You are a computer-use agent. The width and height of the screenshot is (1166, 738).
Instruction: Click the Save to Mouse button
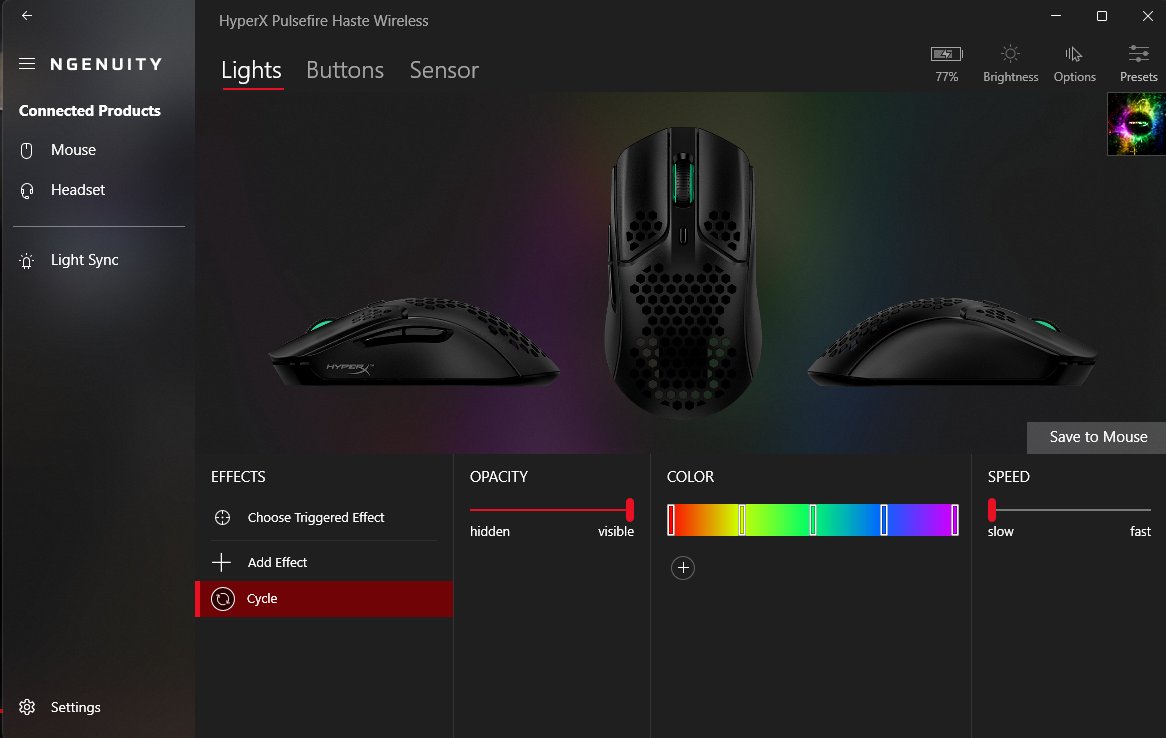[1096, 437]
